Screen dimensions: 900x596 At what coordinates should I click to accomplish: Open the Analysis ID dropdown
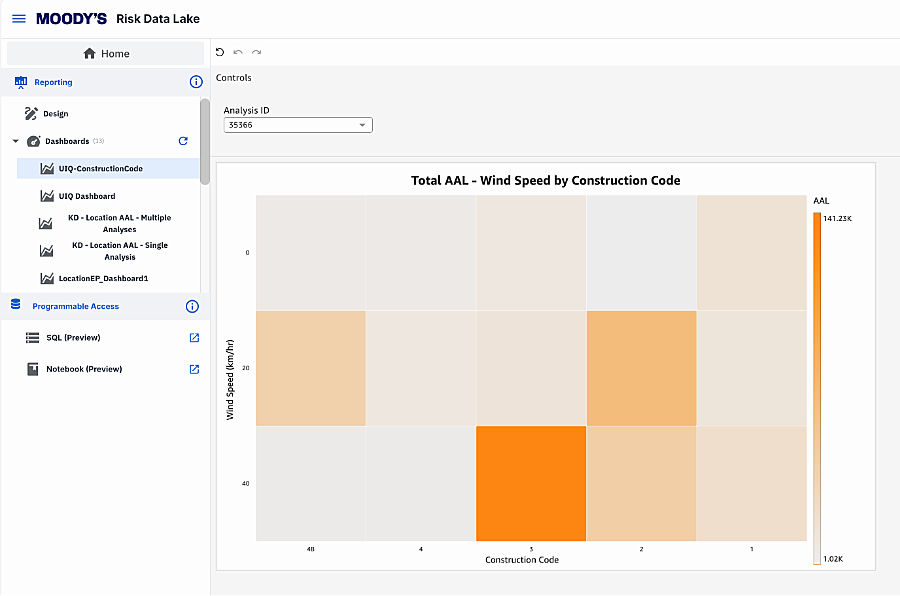pos(298,125)
